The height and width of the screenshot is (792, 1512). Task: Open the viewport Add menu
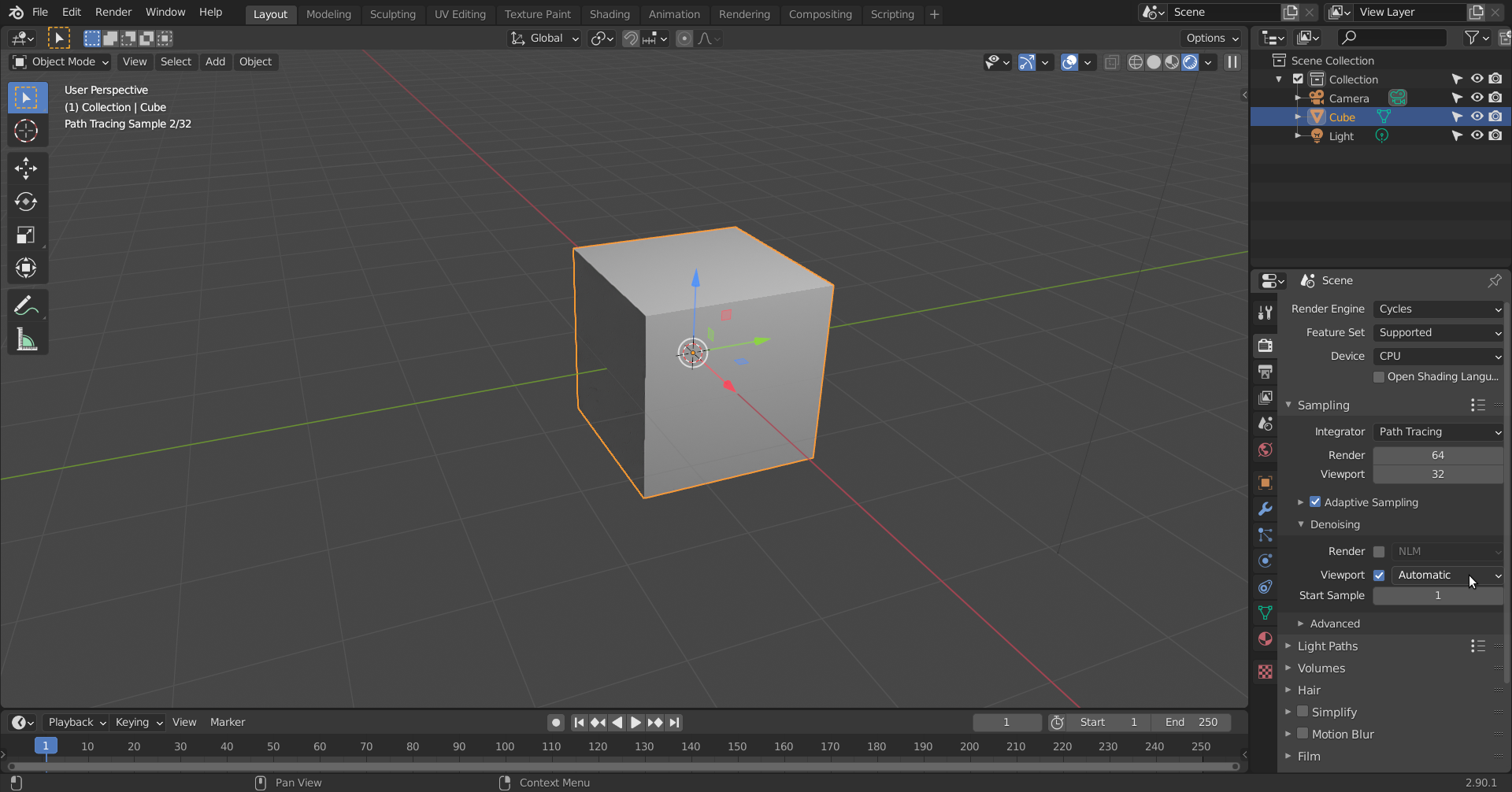(215, 62)
